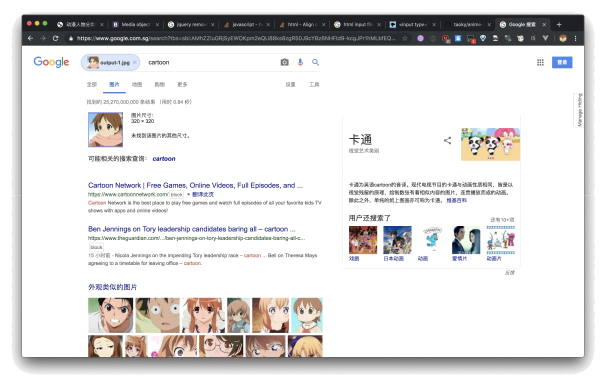Remove the output-1.jpg chip from search box
The image size is (606, 386).
134,63
